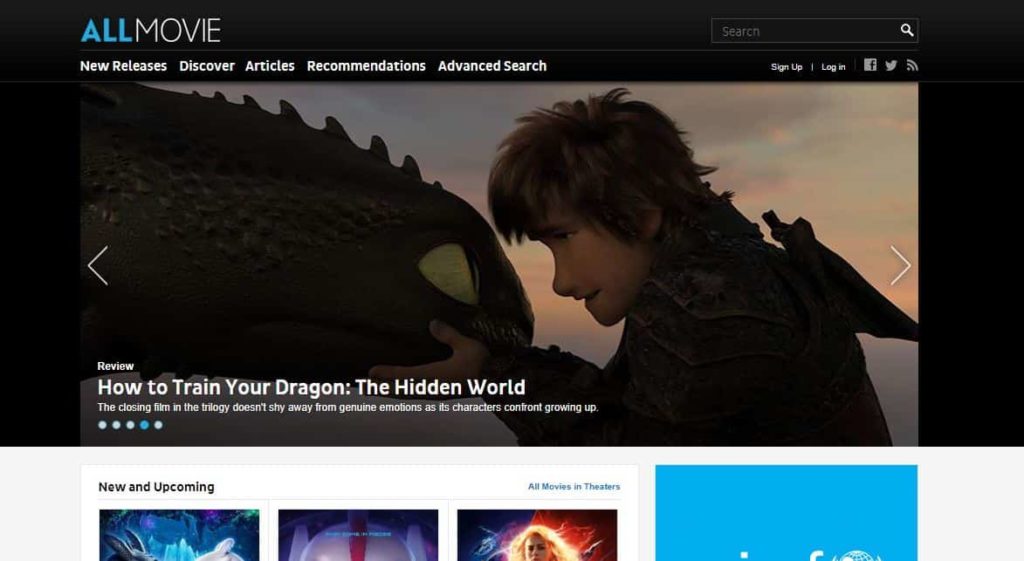
Task: Open the RSS feed icon
Action: 912,65
